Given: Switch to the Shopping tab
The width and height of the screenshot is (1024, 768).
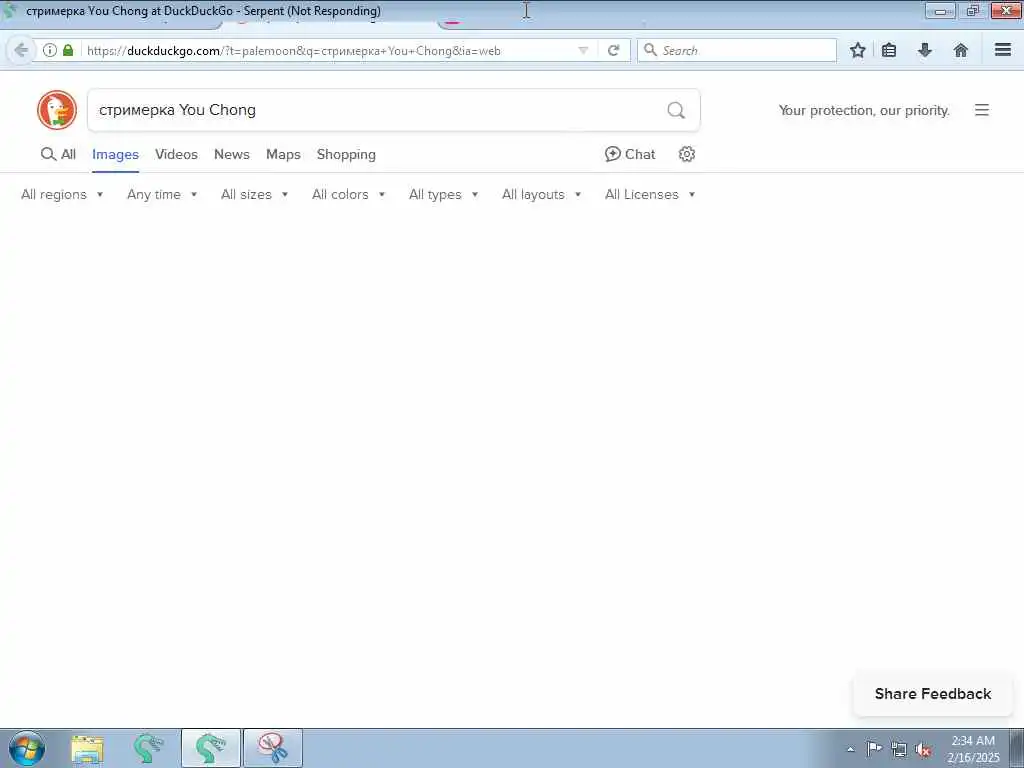Looking at the screenshot, I should (346, 155).
